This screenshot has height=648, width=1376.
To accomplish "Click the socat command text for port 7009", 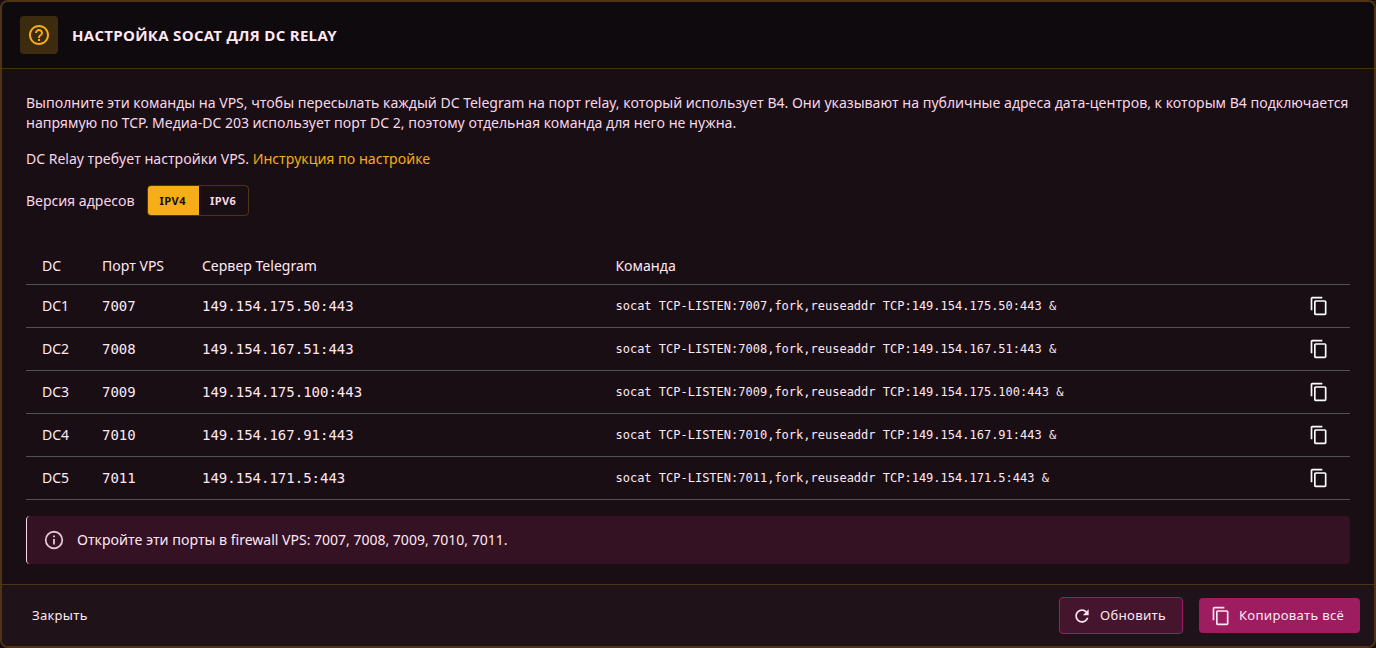I will click(840, 392).
